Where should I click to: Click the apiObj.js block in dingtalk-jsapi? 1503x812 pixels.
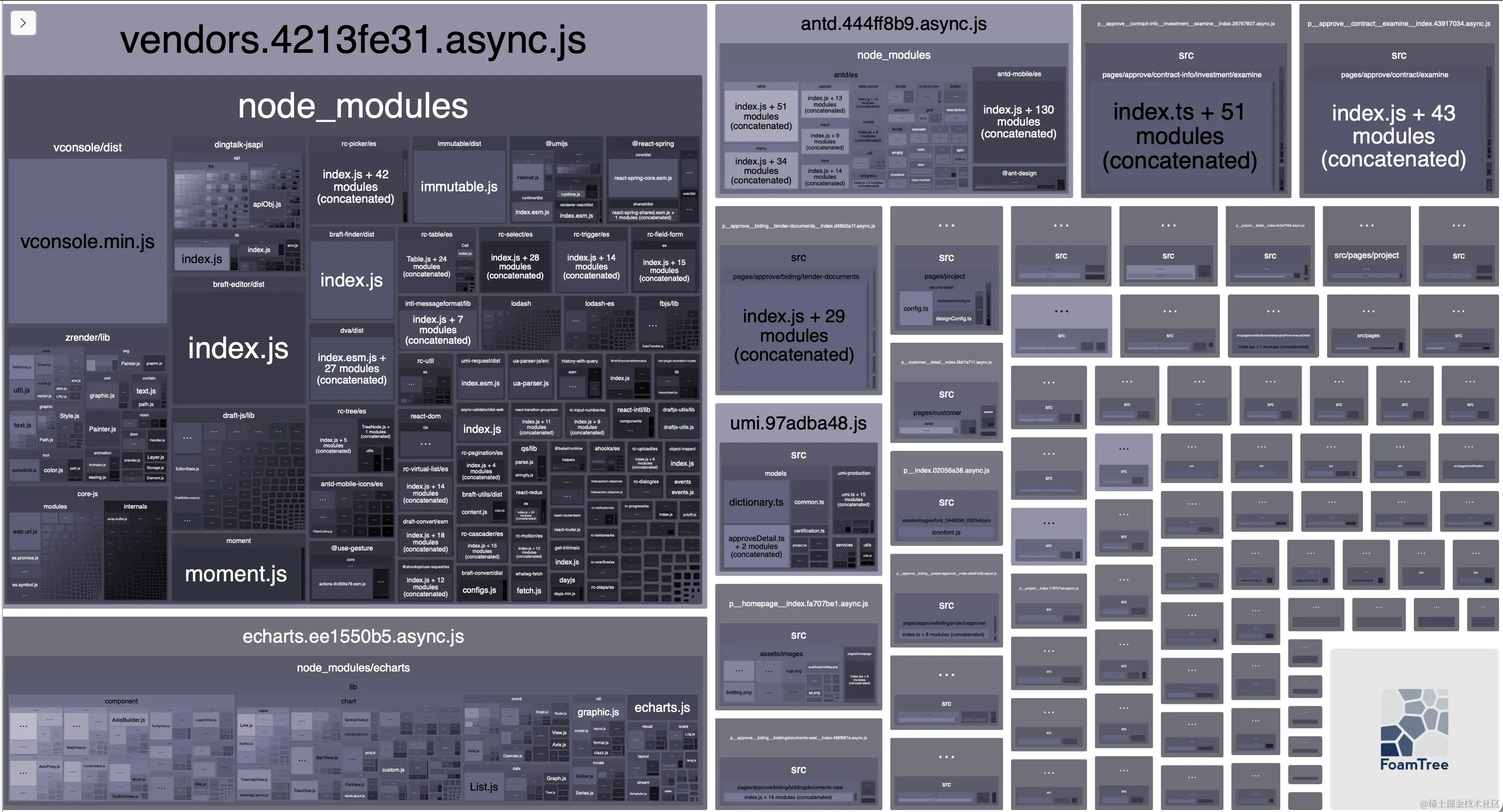(x=267, y=204)
